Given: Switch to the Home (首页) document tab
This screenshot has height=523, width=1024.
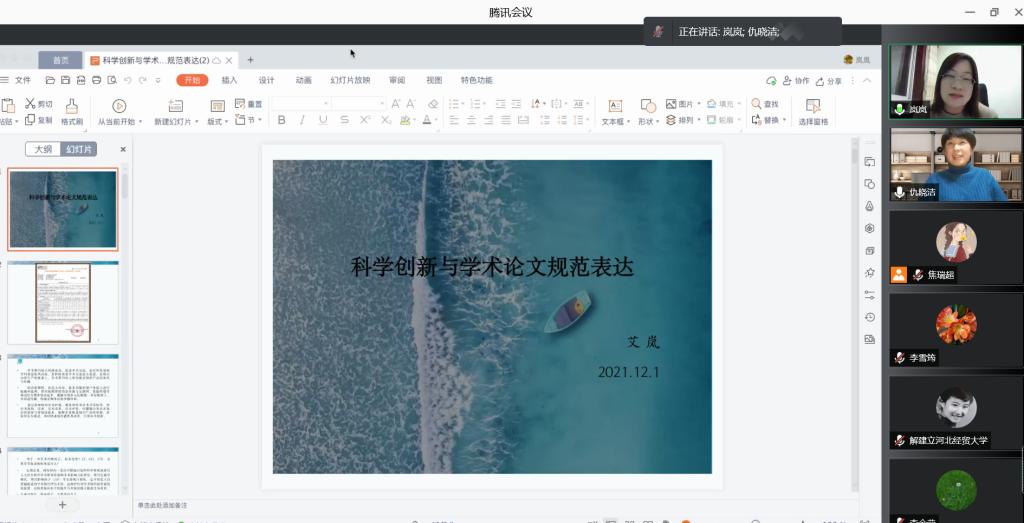Looking at the screenshot, I should click(60, 60).
